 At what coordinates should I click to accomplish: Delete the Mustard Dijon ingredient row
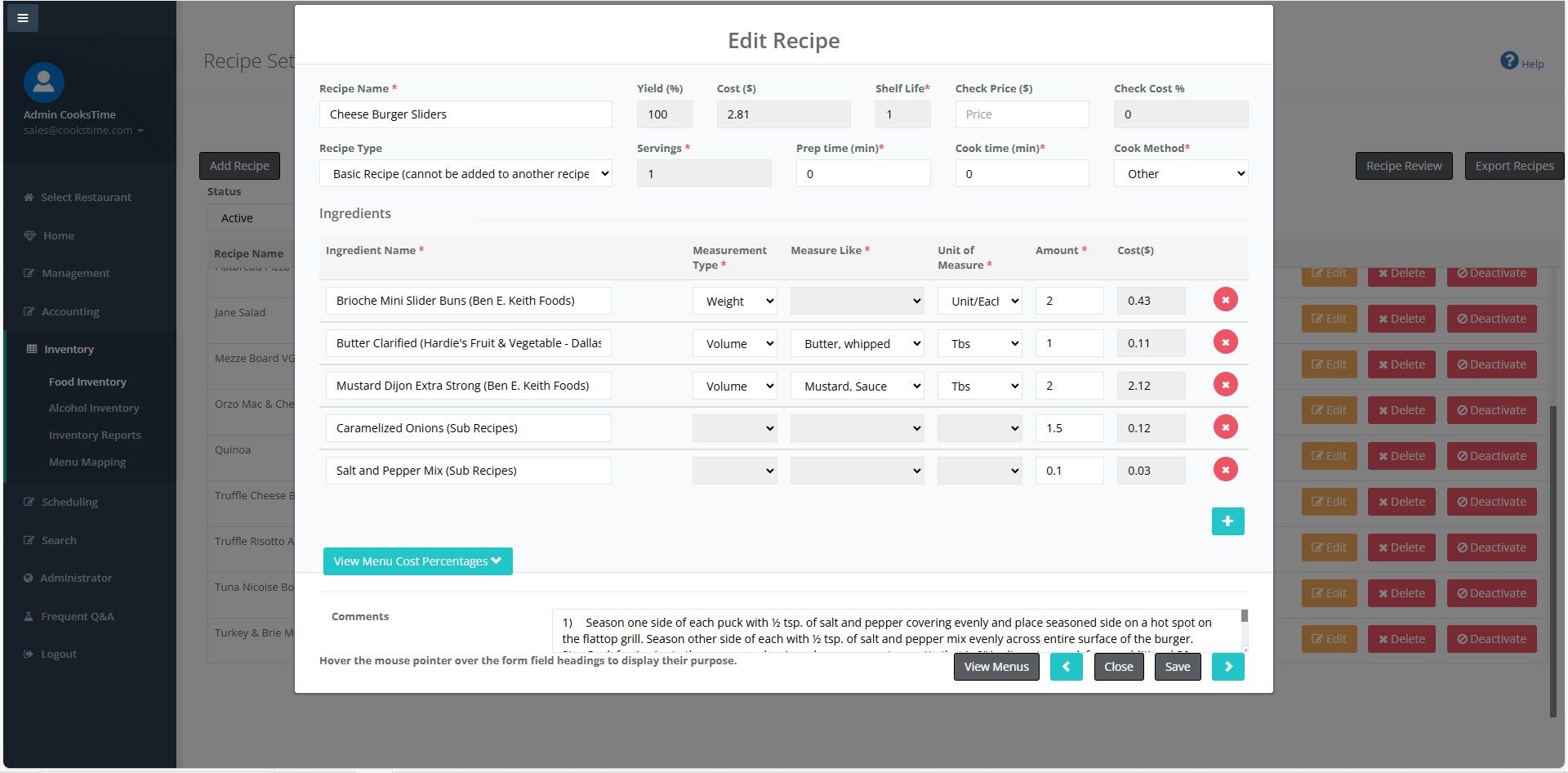point(1225,385)
